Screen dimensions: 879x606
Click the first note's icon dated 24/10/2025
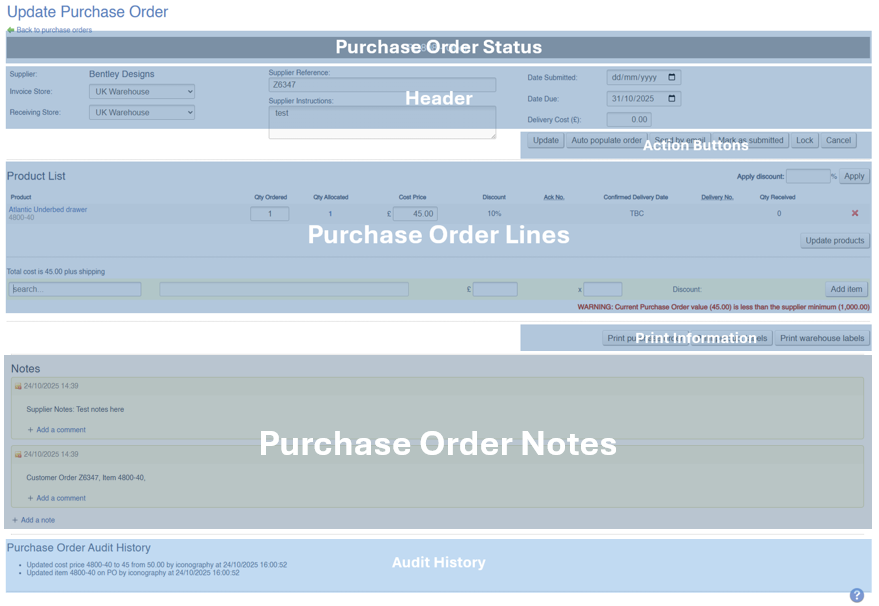[x=18, y=386]
